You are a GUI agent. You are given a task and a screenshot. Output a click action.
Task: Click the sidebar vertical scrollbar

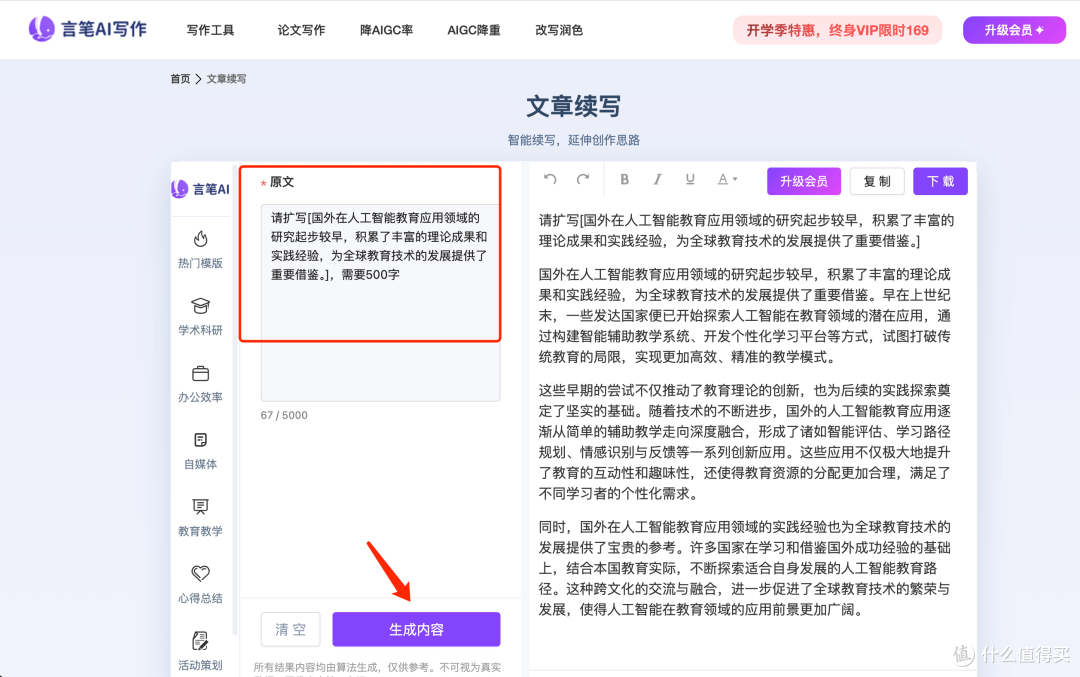(x=235, y=399)
